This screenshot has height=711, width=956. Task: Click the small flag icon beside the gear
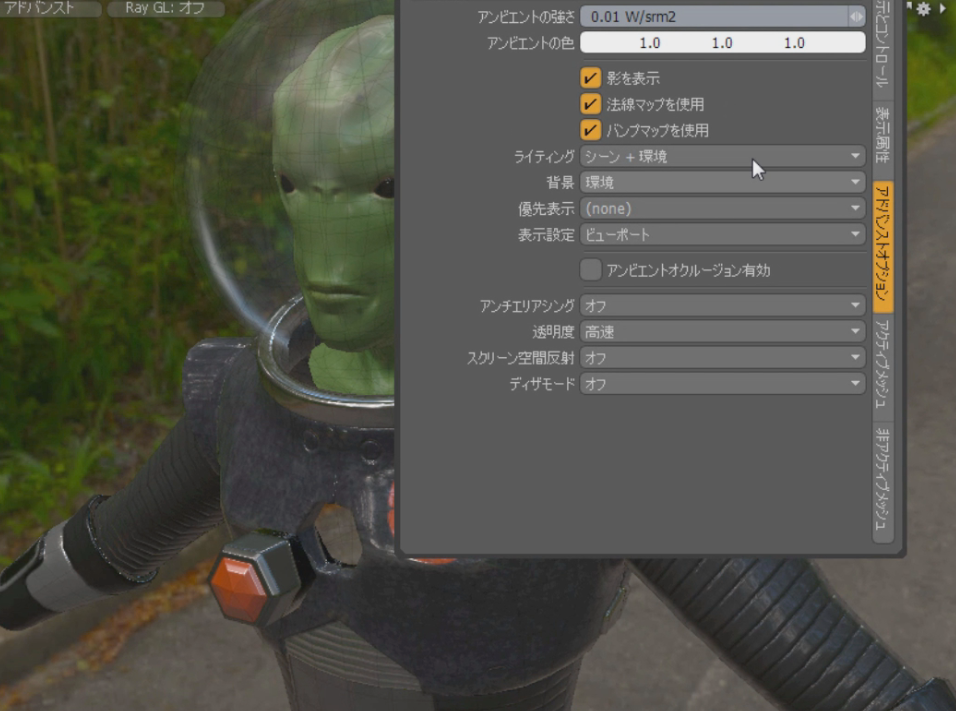click(x=908, y=6)
